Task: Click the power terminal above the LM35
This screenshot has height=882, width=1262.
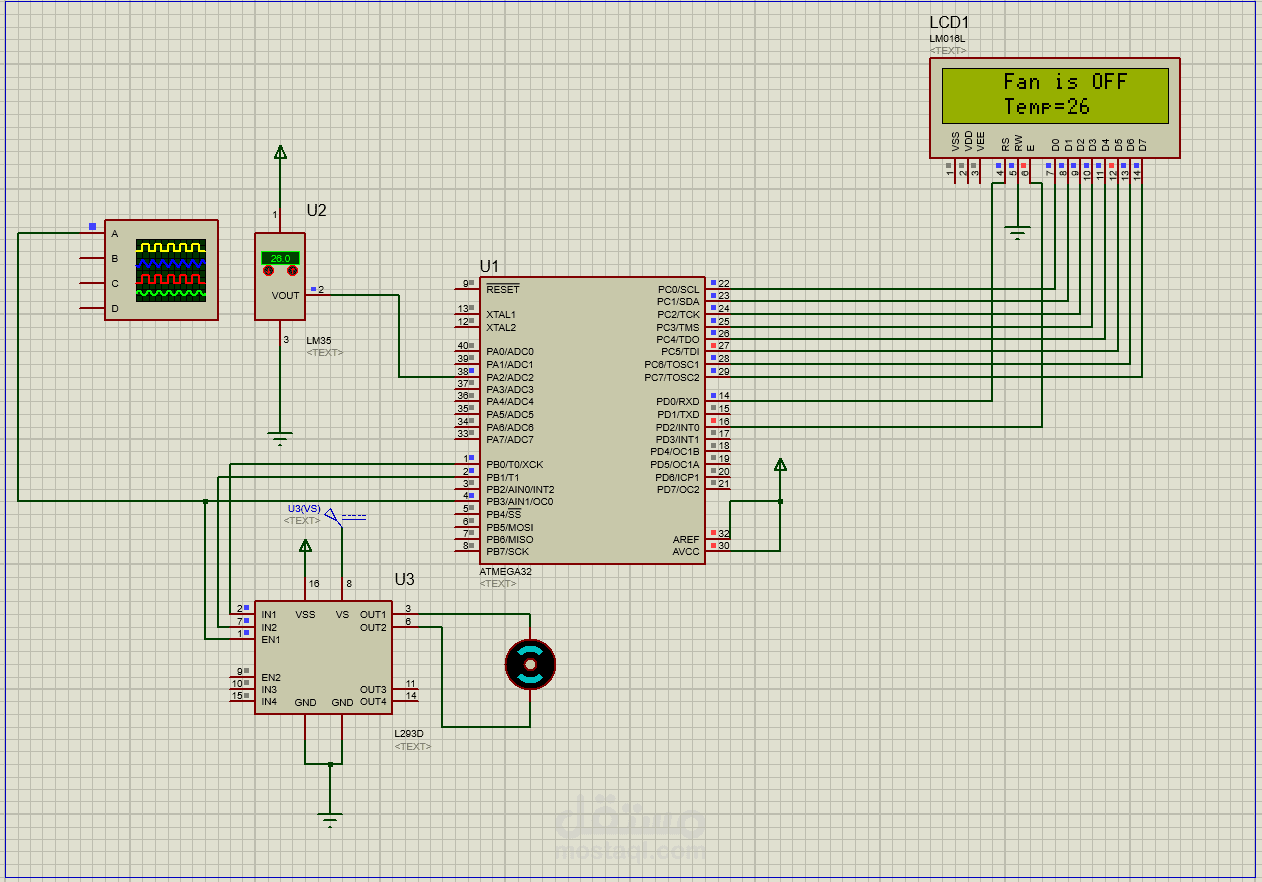Action: [280, 152]
